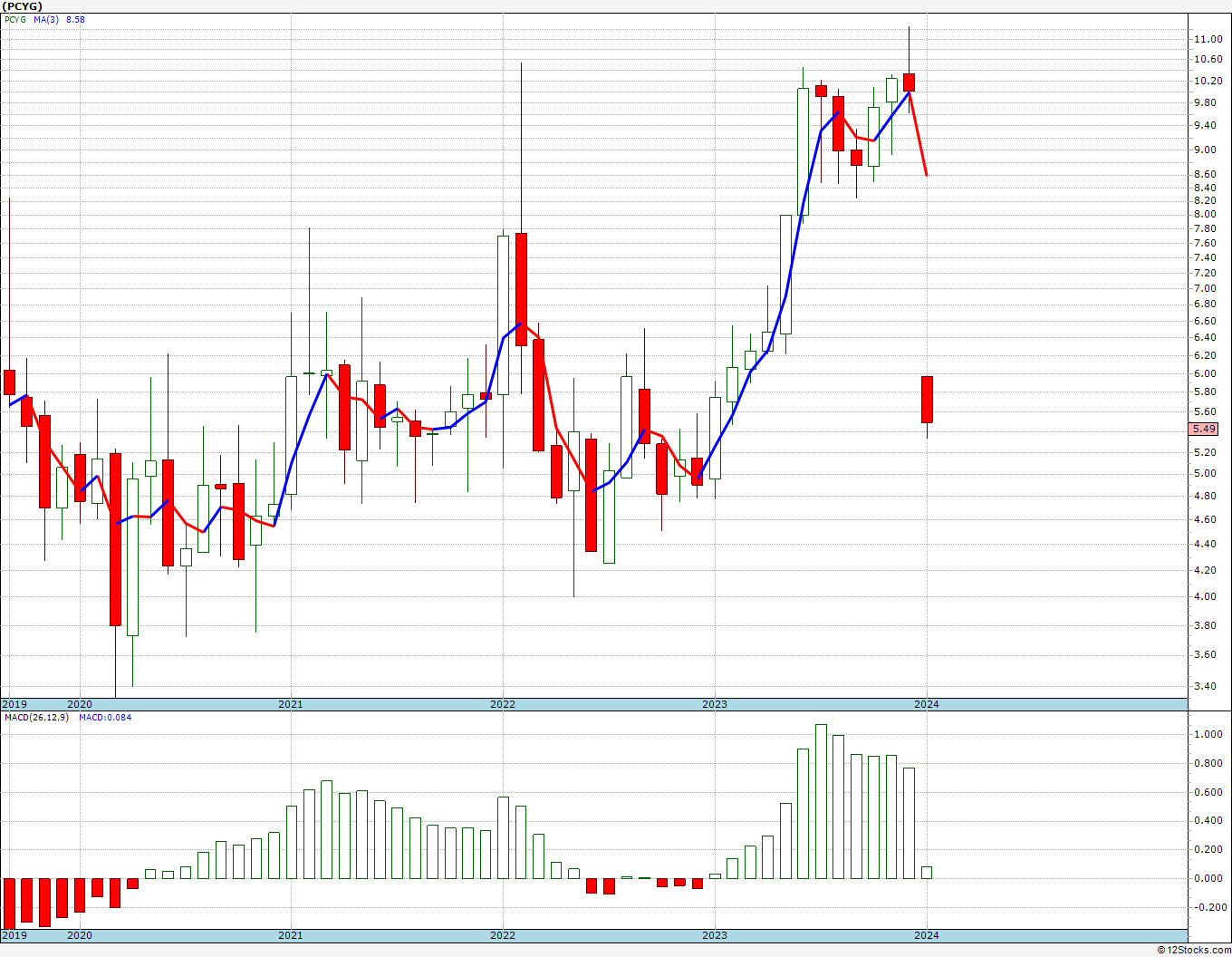This screenshot has height=957, width=1232.
Task: Click the 8.60 price axis label
Action: tap(1208, 174)
